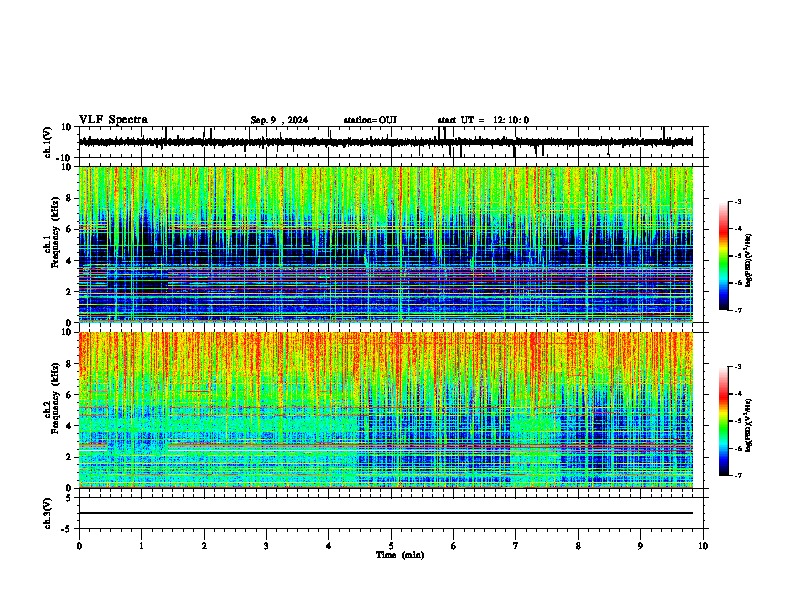This screenshot has width=792, height=612.
Task: Click the '2' kHz tick on ch.2 spectrogram
Action: [69, 457]
